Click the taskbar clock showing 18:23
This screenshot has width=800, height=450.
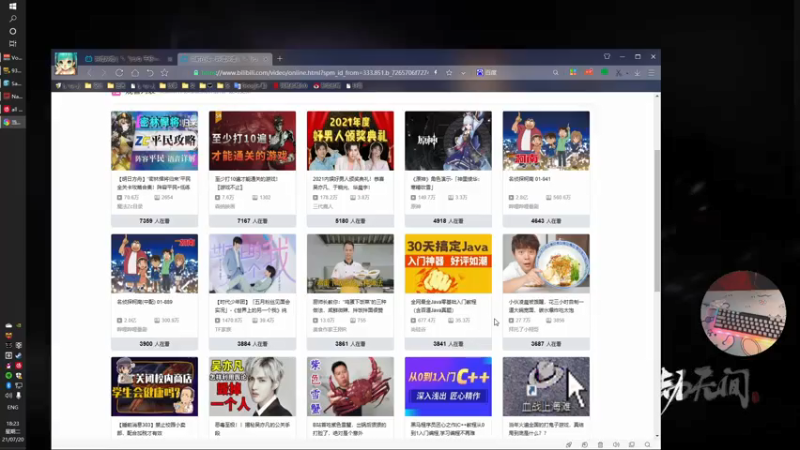pyautogui.click(x=13, y=423)
